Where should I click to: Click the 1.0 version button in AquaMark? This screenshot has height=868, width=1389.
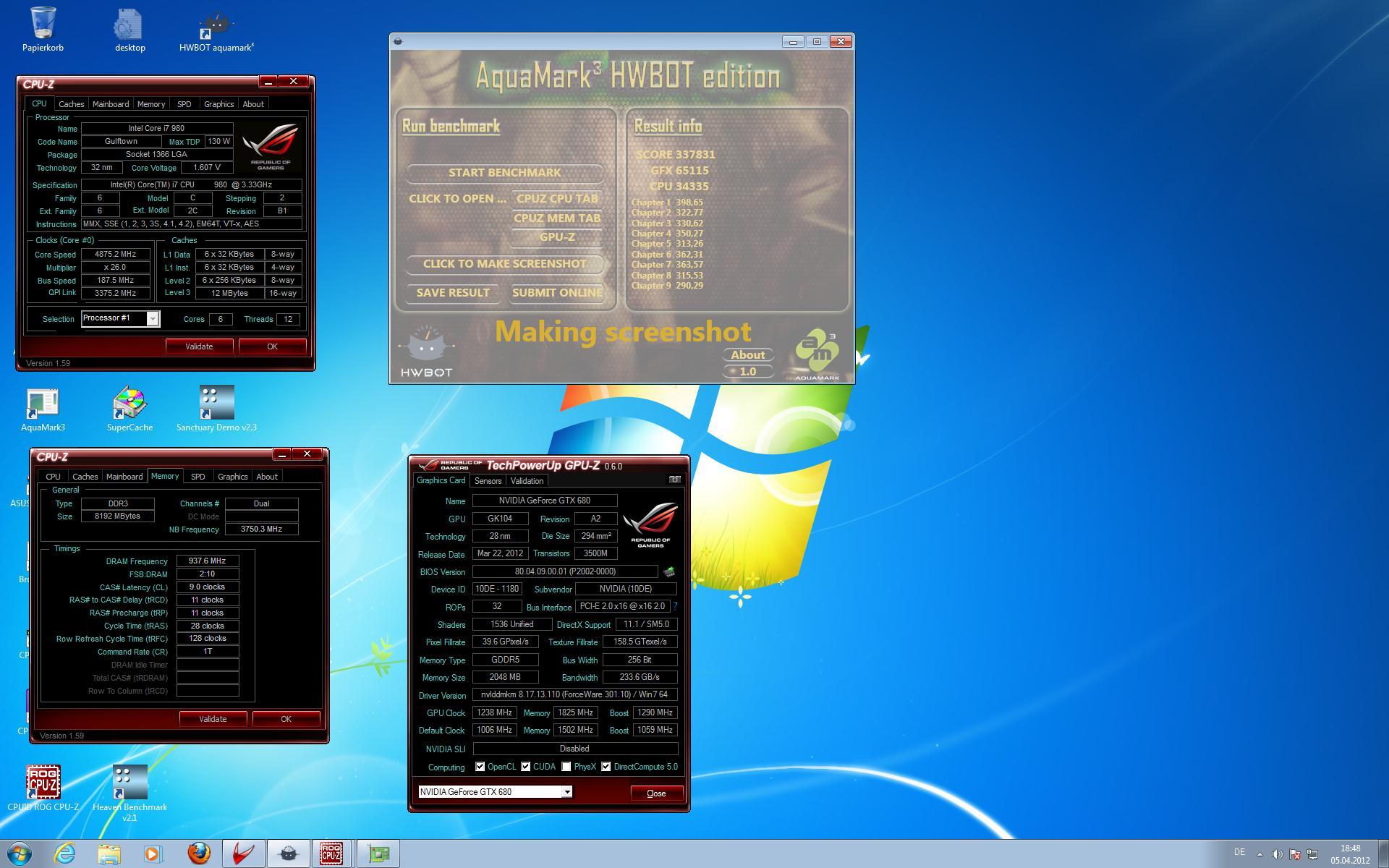(747, 372)
